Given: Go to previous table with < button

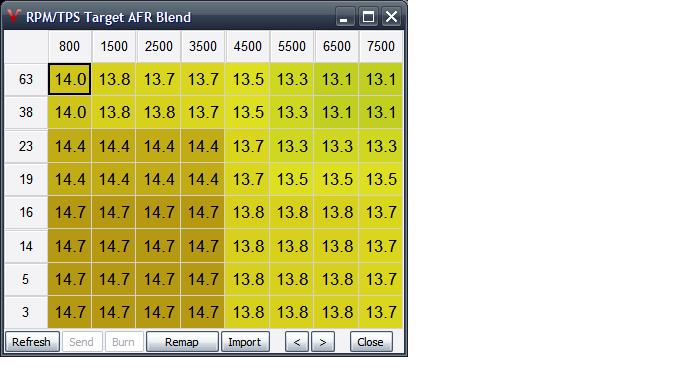Looking at the screenshot, I should pos(297,342).
